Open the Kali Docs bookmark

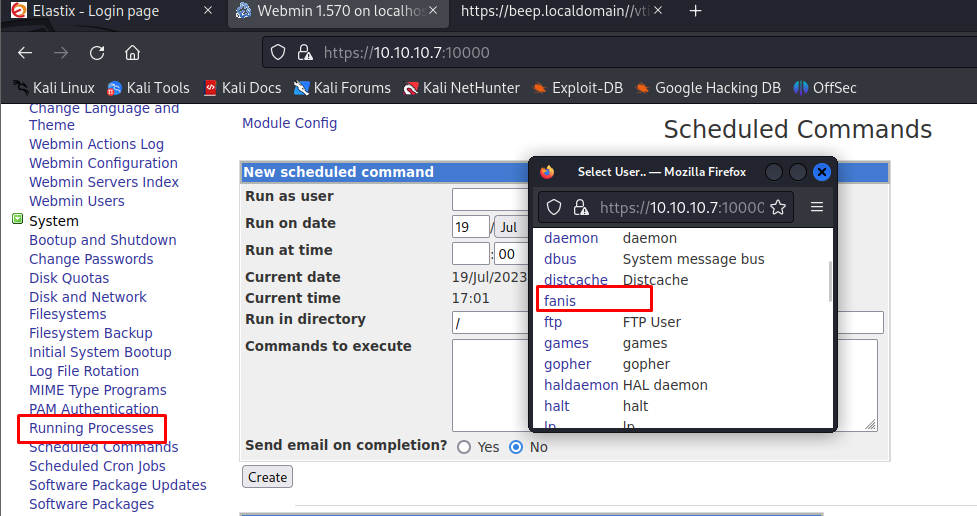[x=242, y=88]
